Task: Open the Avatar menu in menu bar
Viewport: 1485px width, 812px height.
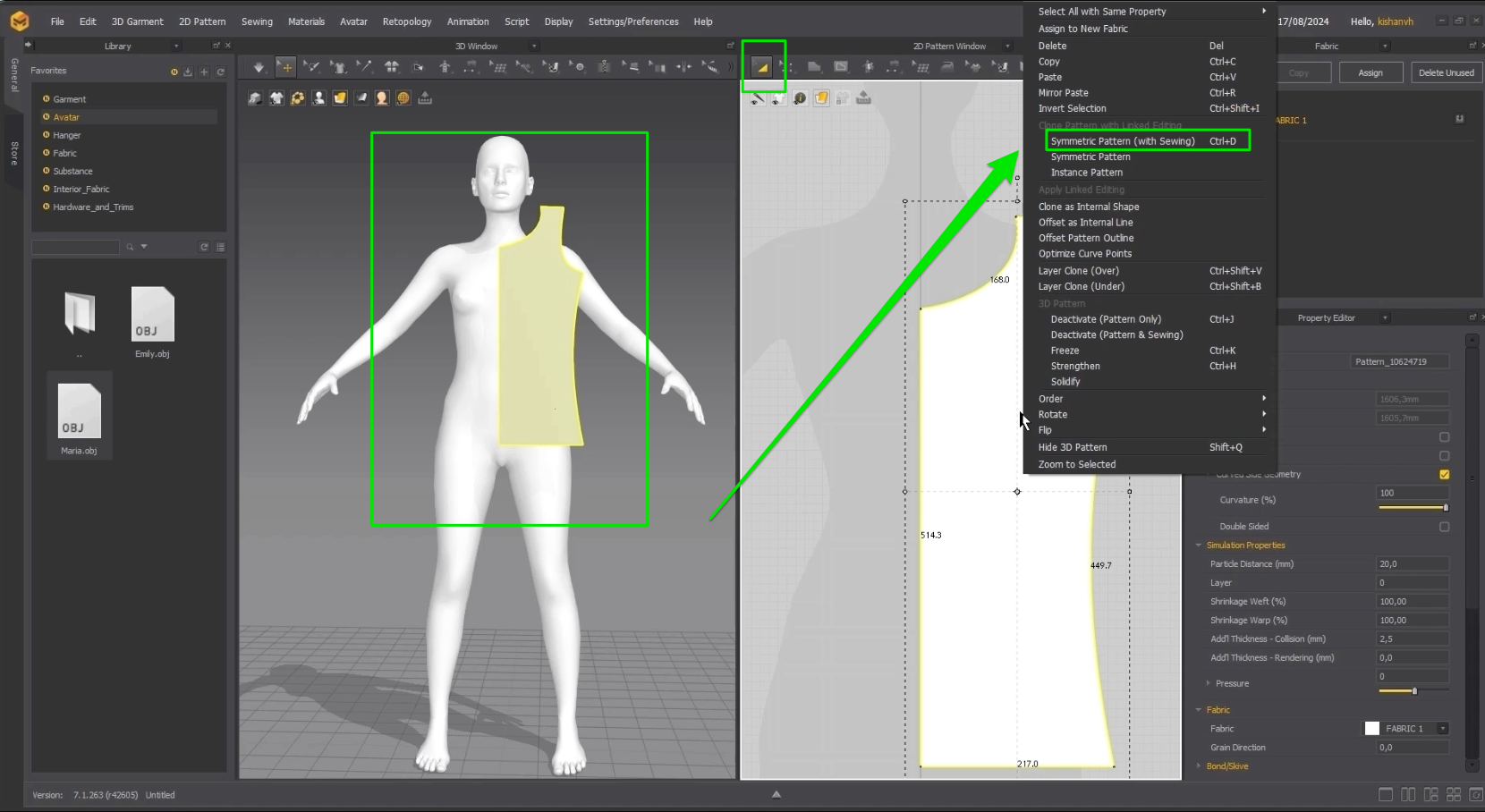Action: point(353,21)
